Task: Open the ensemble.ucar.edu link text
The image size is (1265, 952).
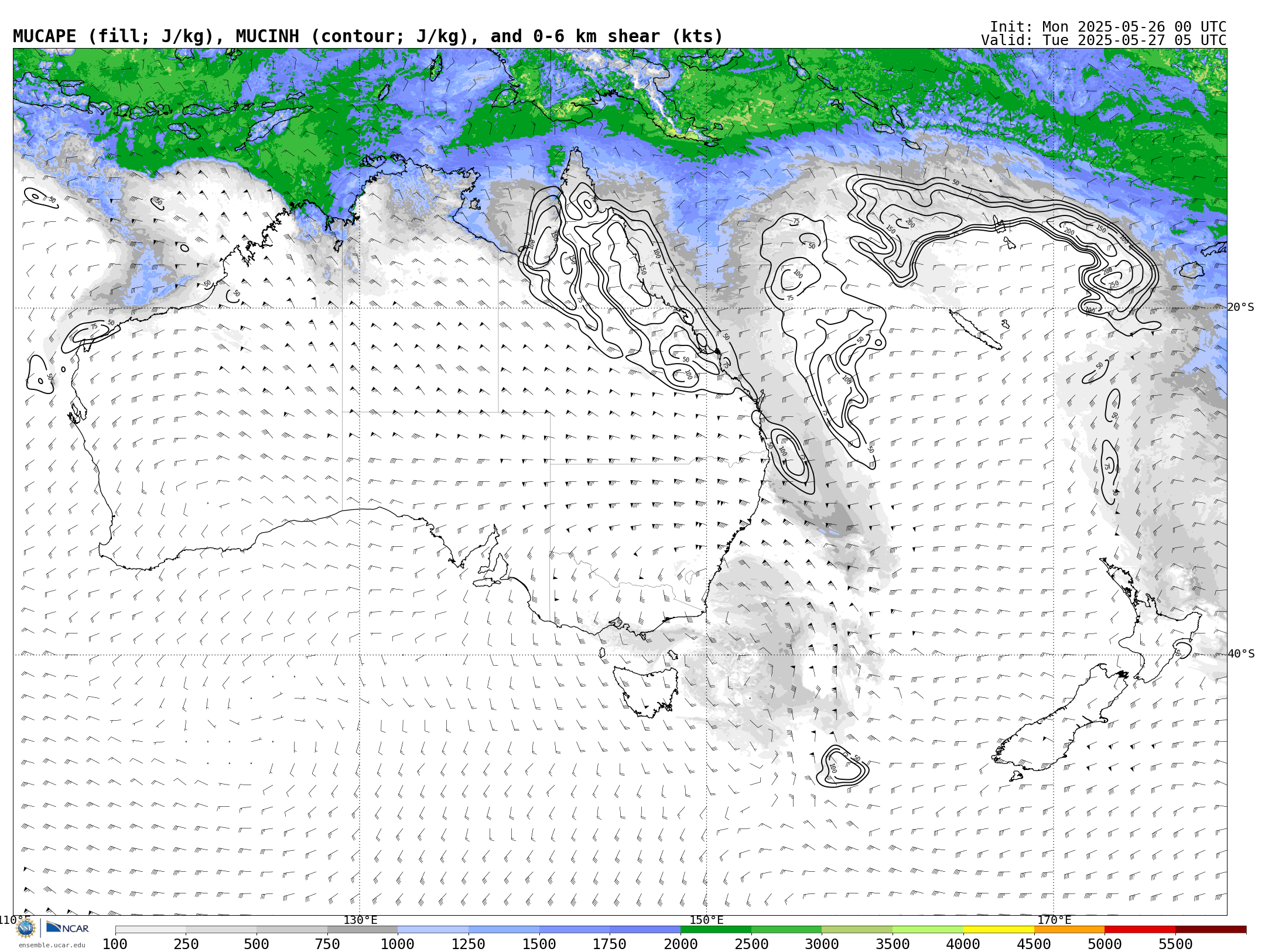Action: pos(52,944)
